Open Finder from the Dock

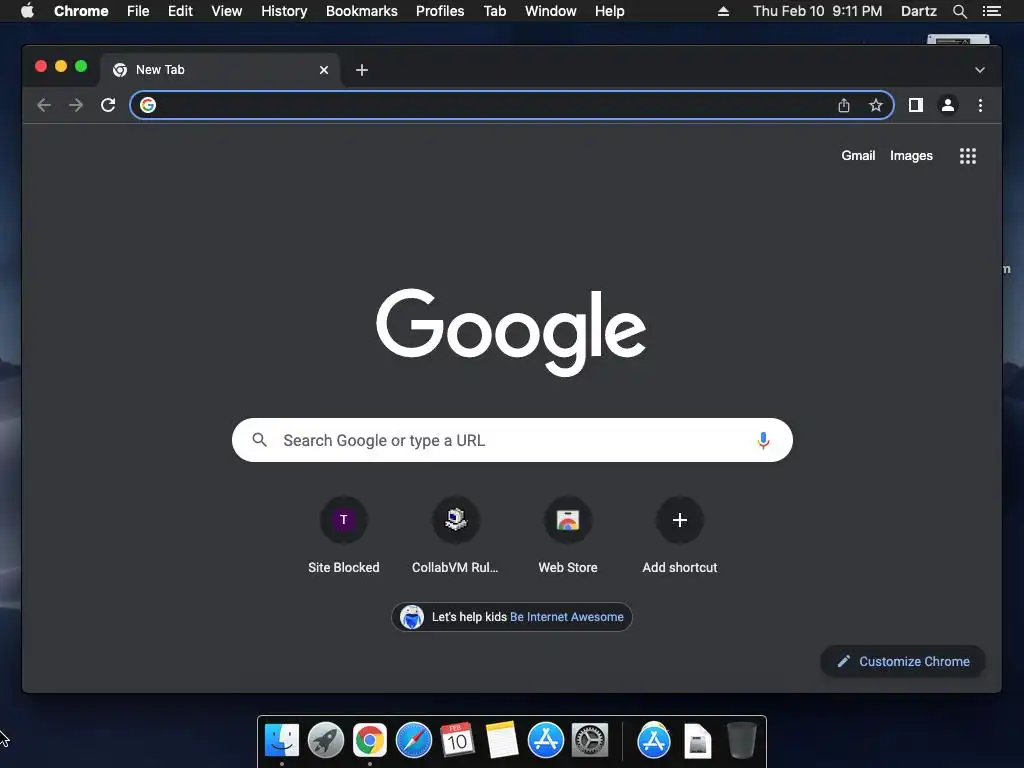point(281,741)
